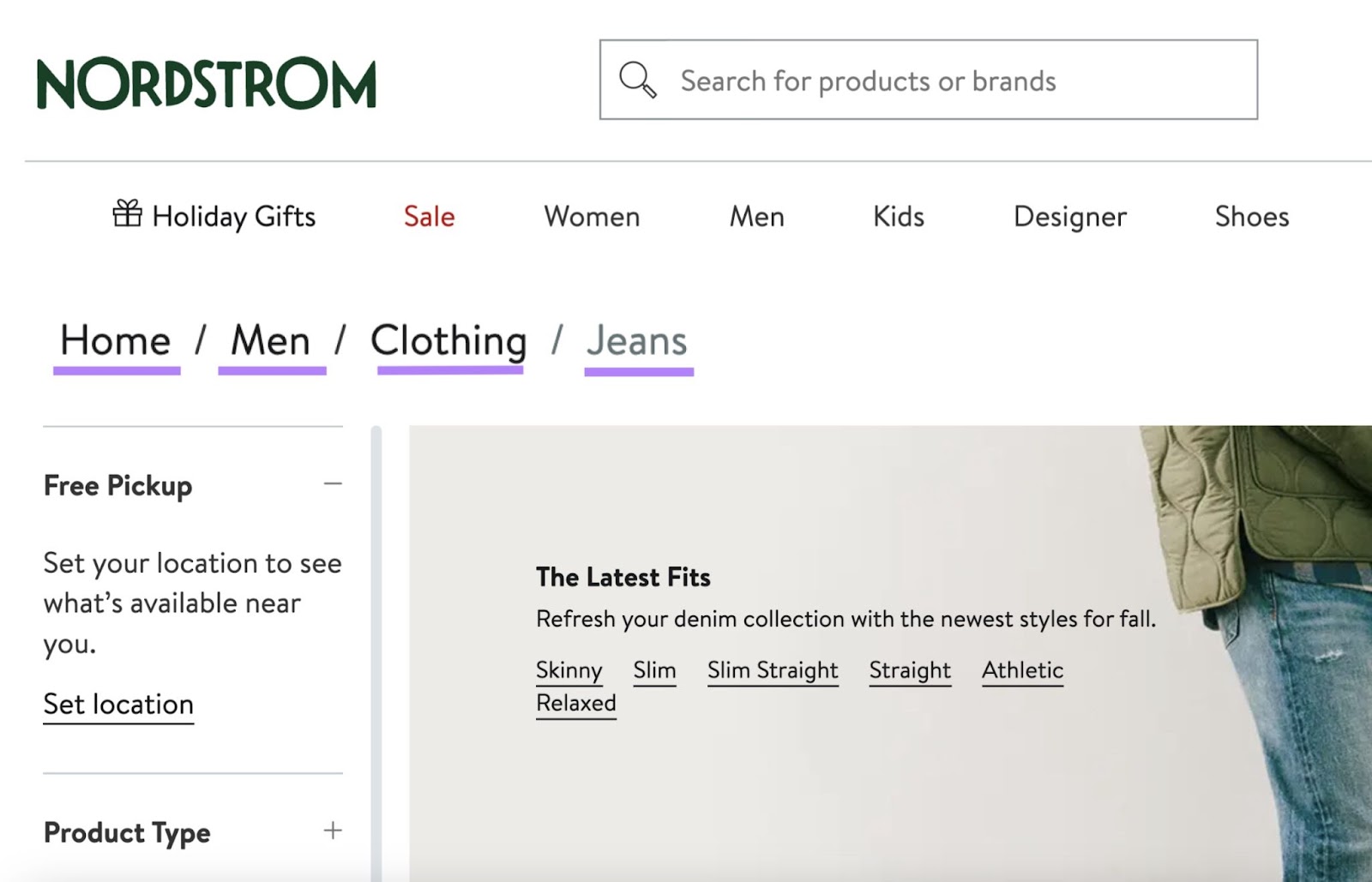Click the Set location link
Viewport: 1372px width, 882px height.
[x=117, y=704]
